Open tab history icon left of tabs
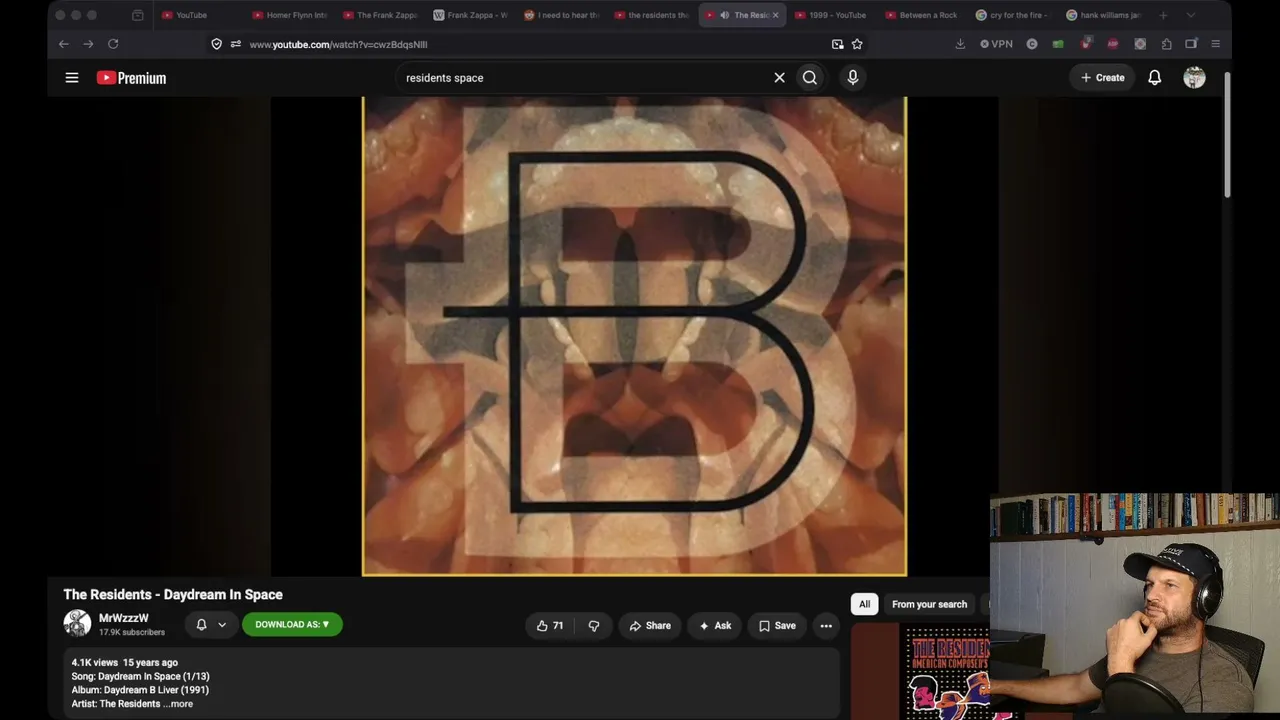This screenshot has height=720, width=1280. pos(138,15)
